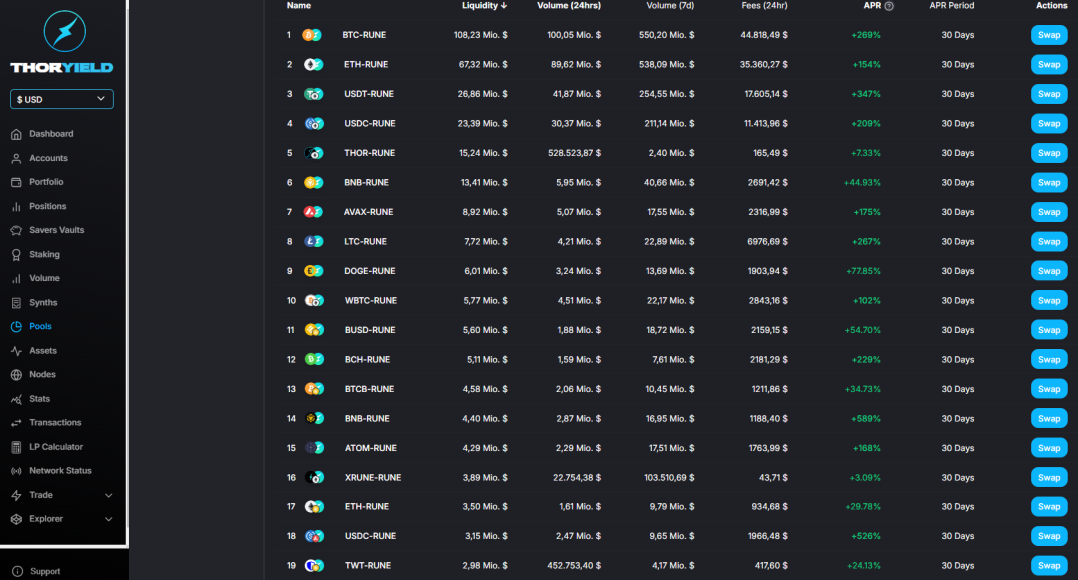Viewport: 1078px width, 580px height.
Task: Click Swap for the BTC-RUNE pool
Action: [x=1049, y=35]
